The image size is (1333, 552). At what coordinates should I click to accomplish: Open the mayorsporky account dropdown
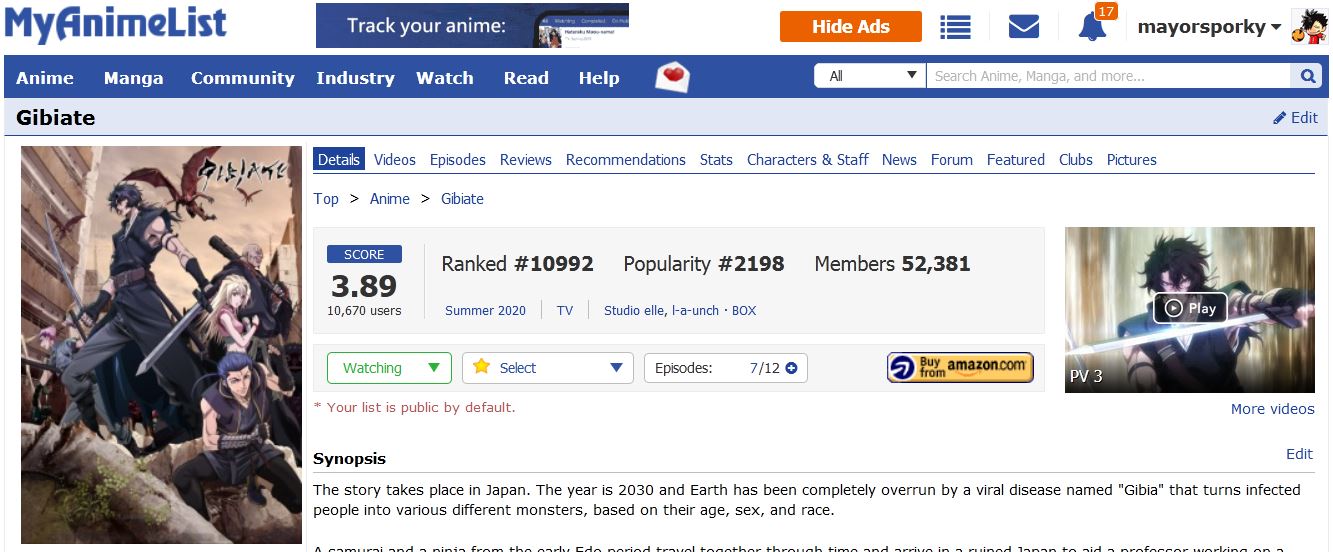pyautogui.click(x=1209, y=28)
